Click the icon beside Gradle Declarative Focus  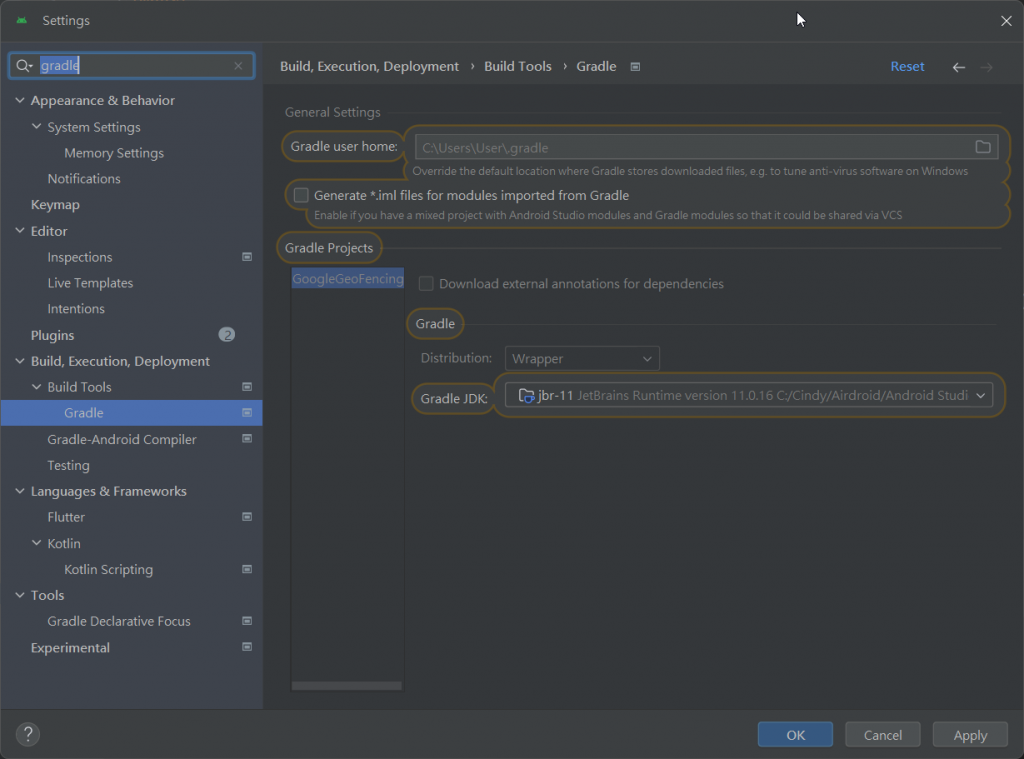247,621
